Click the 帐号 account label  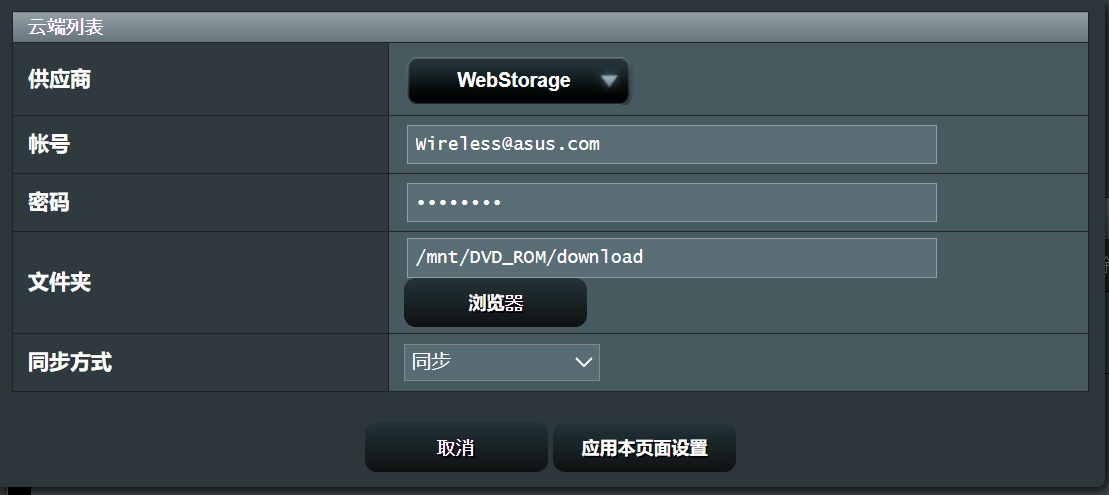pos(49,144)
